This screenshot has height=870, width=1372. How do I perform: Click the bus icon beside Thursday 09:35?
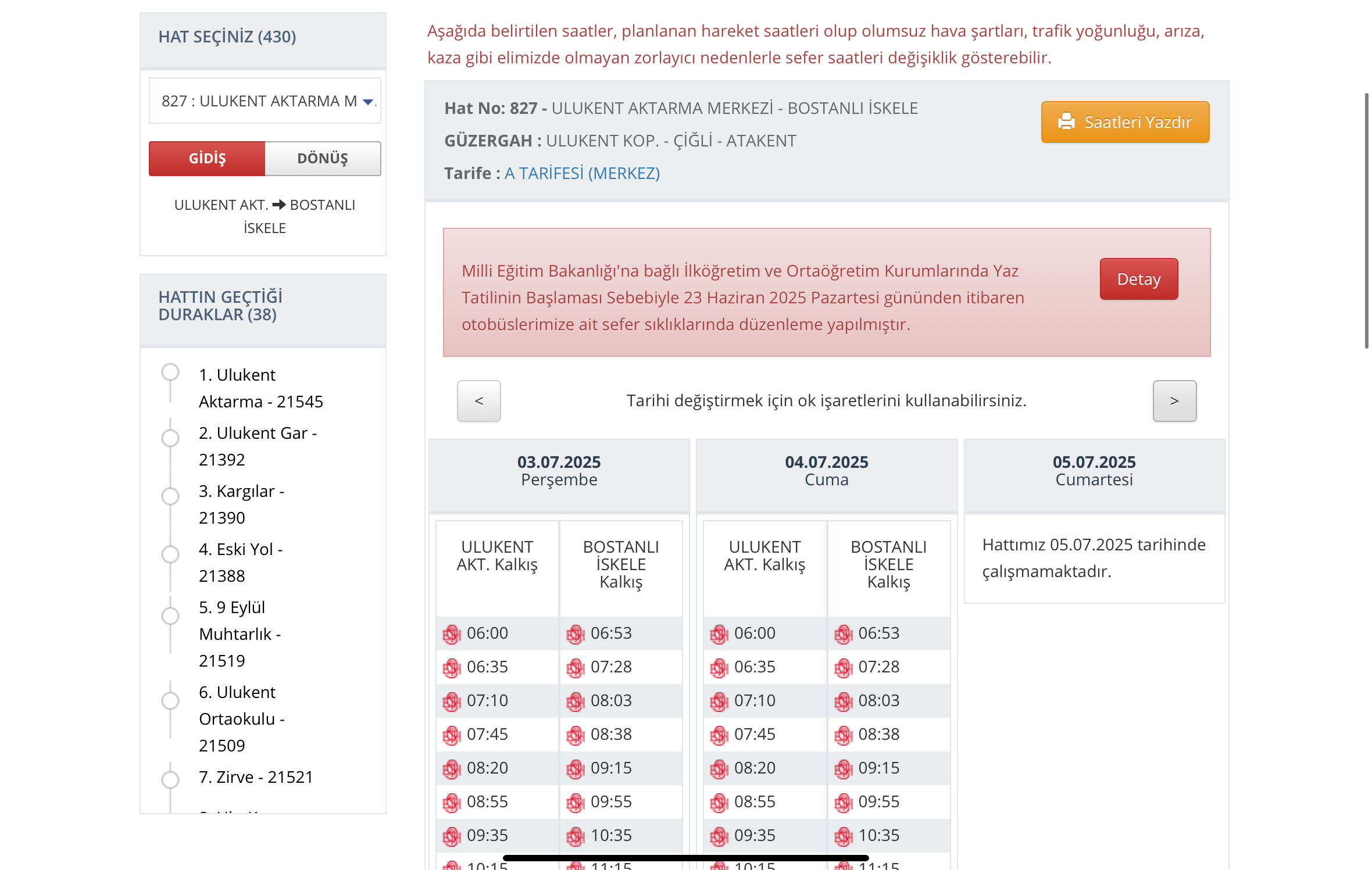click(452, 836)
